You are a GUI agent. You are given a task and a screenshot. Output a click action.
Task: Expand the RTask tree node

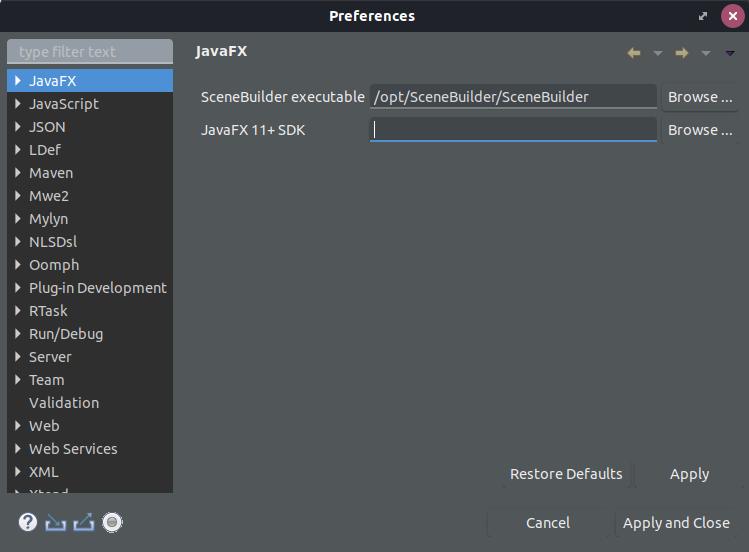(18, 310)
